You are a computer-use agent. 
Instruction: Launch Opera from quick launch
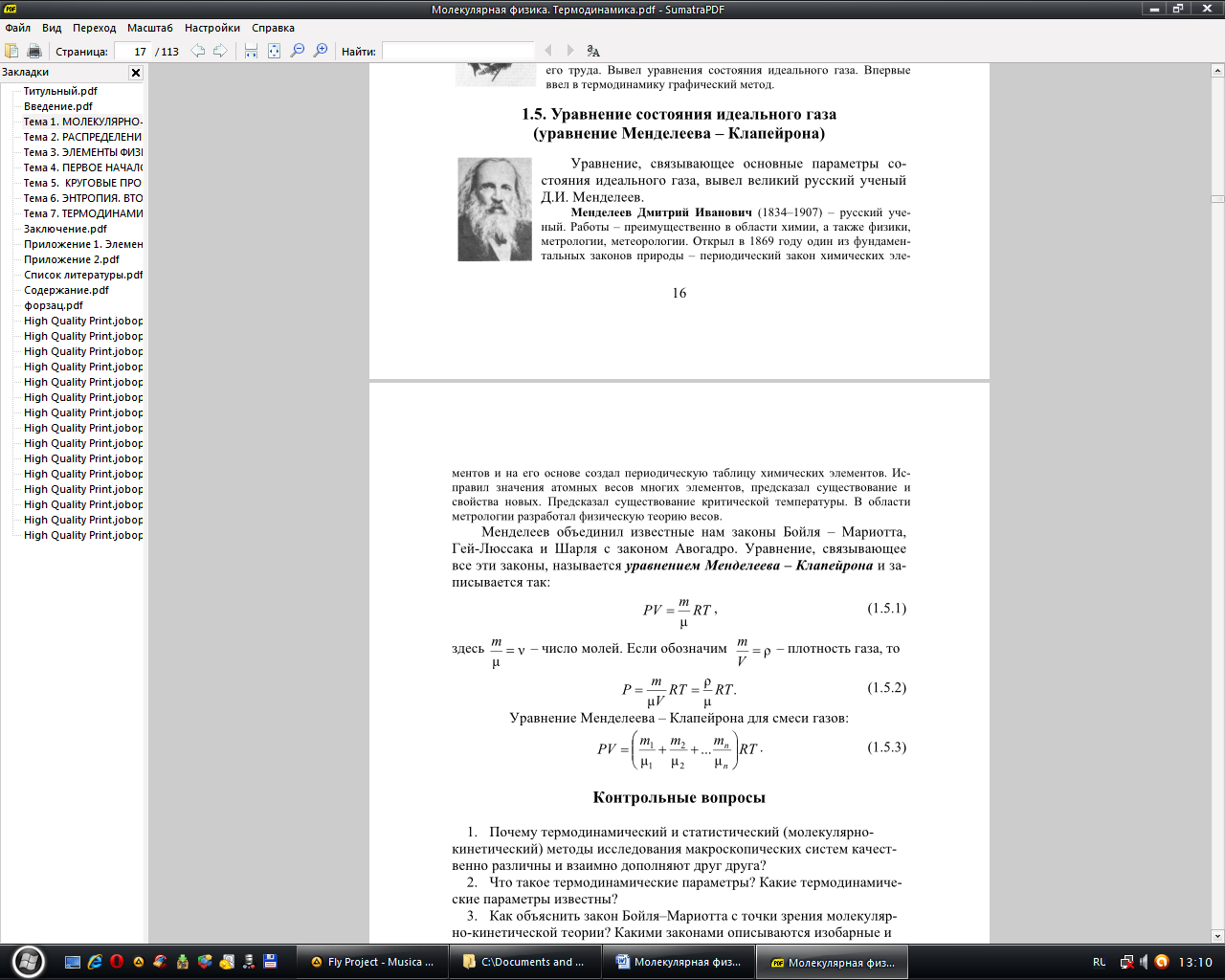click(117, 962)
